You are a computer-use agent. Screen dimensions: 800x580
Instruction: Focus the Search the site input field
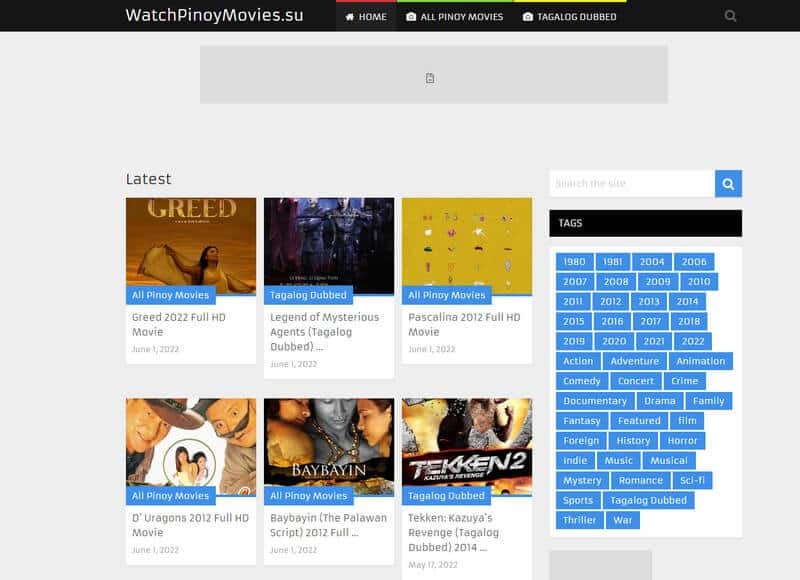pos(632,184)
